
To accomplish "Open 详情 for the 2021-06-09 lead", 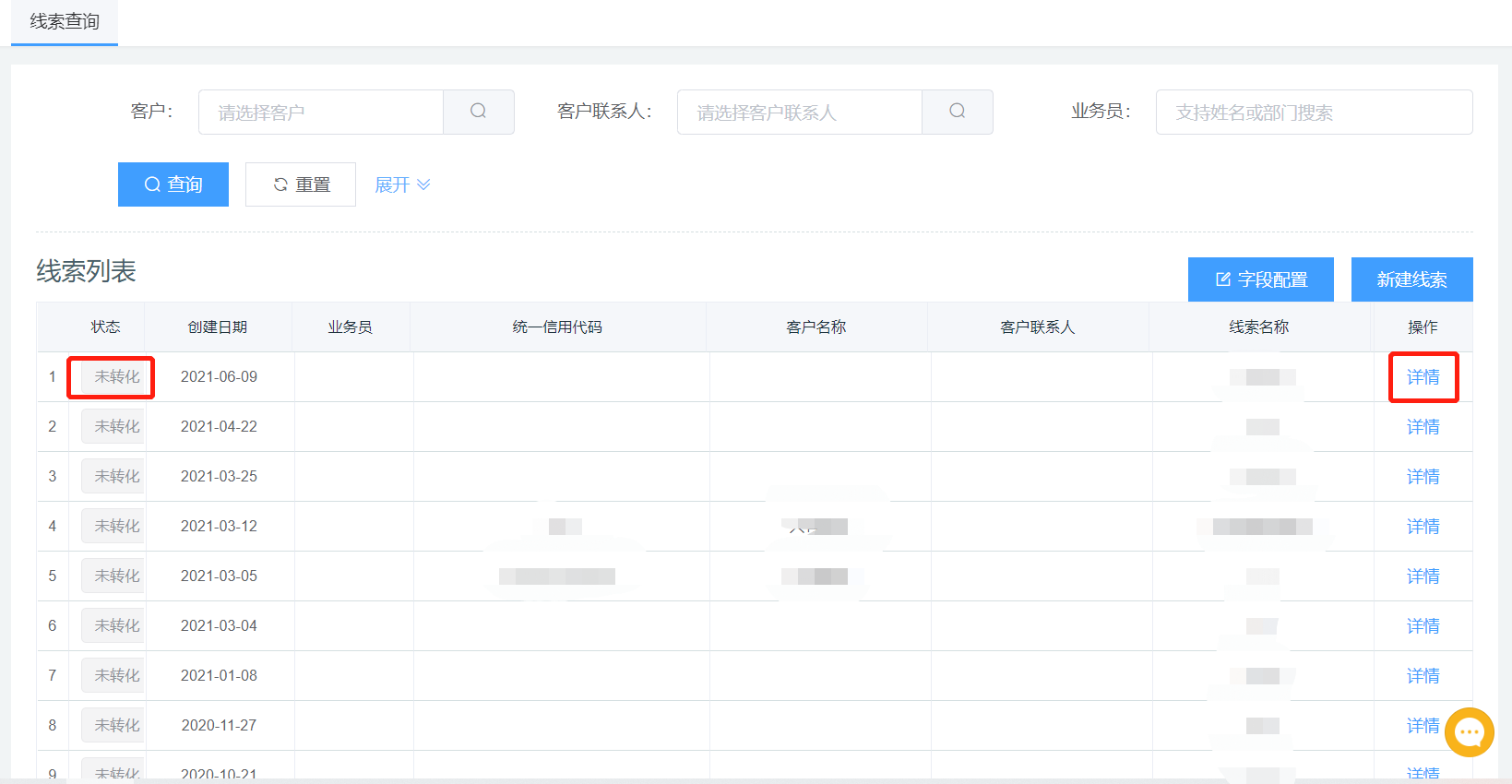I will (1423, 377).
